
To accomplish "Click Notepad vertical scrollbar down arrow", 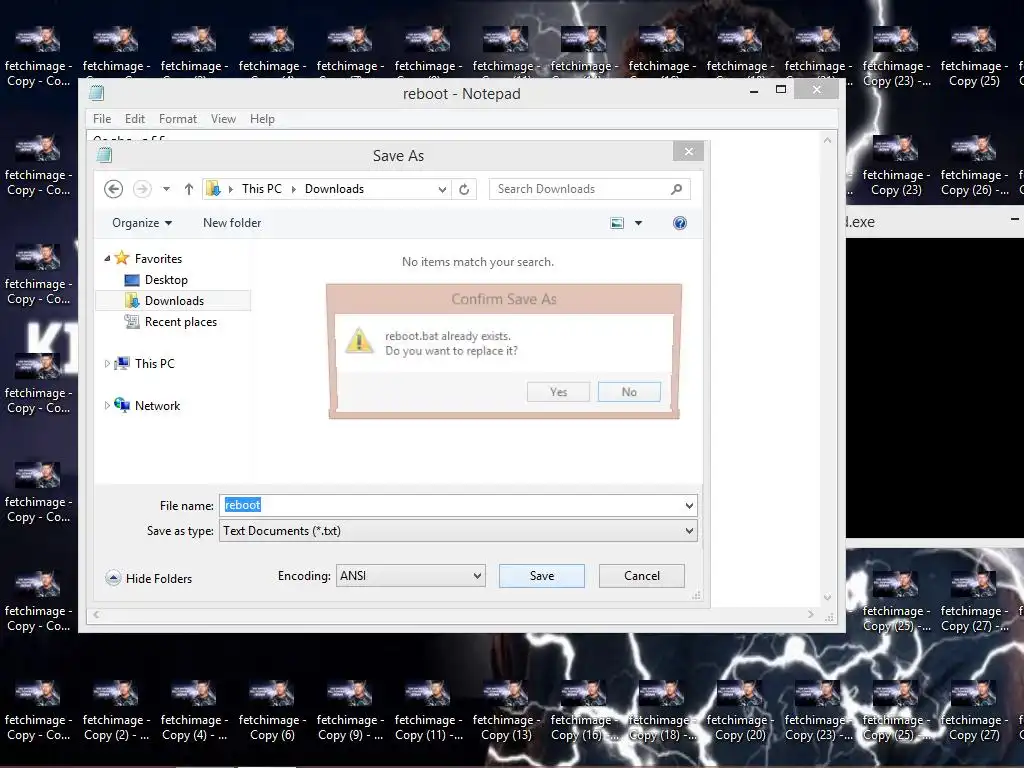I will pos(827,598).
